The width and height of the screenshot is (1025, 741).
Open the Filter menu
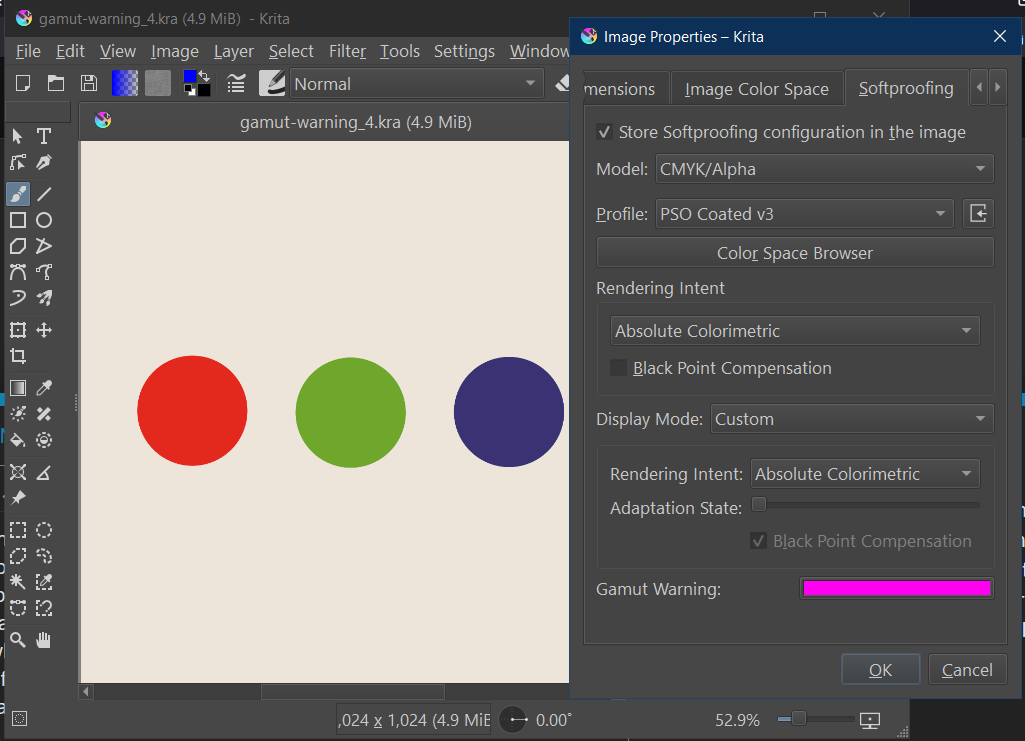(347, 51)
